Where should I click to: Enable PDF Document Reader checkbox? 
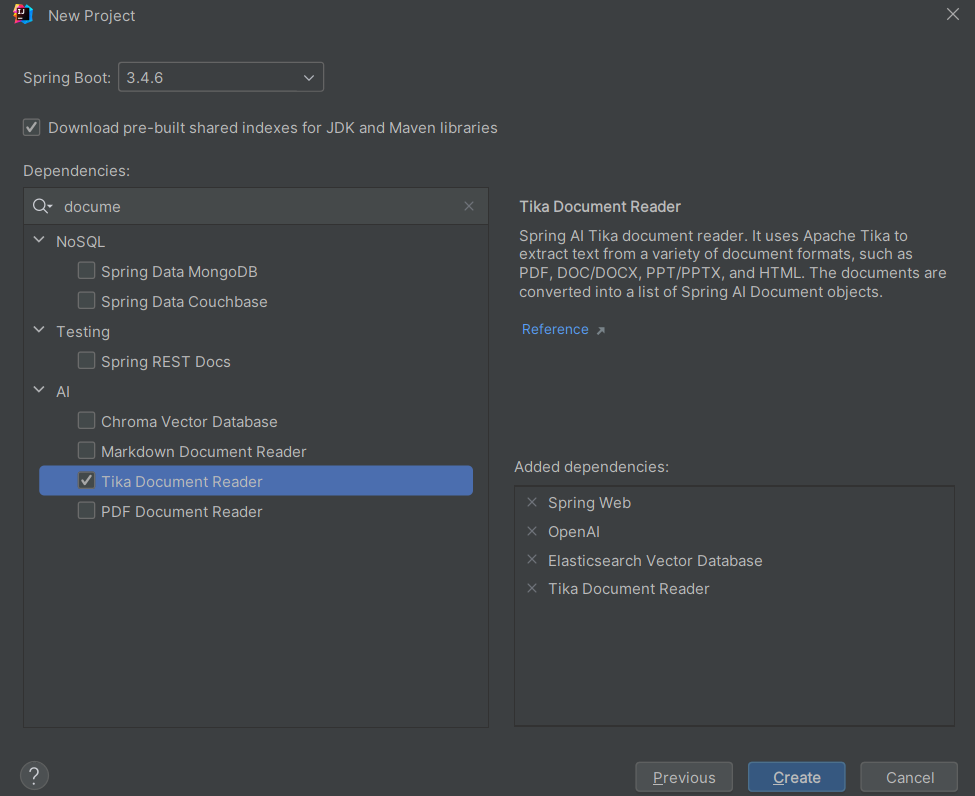[x=86, y=511]
